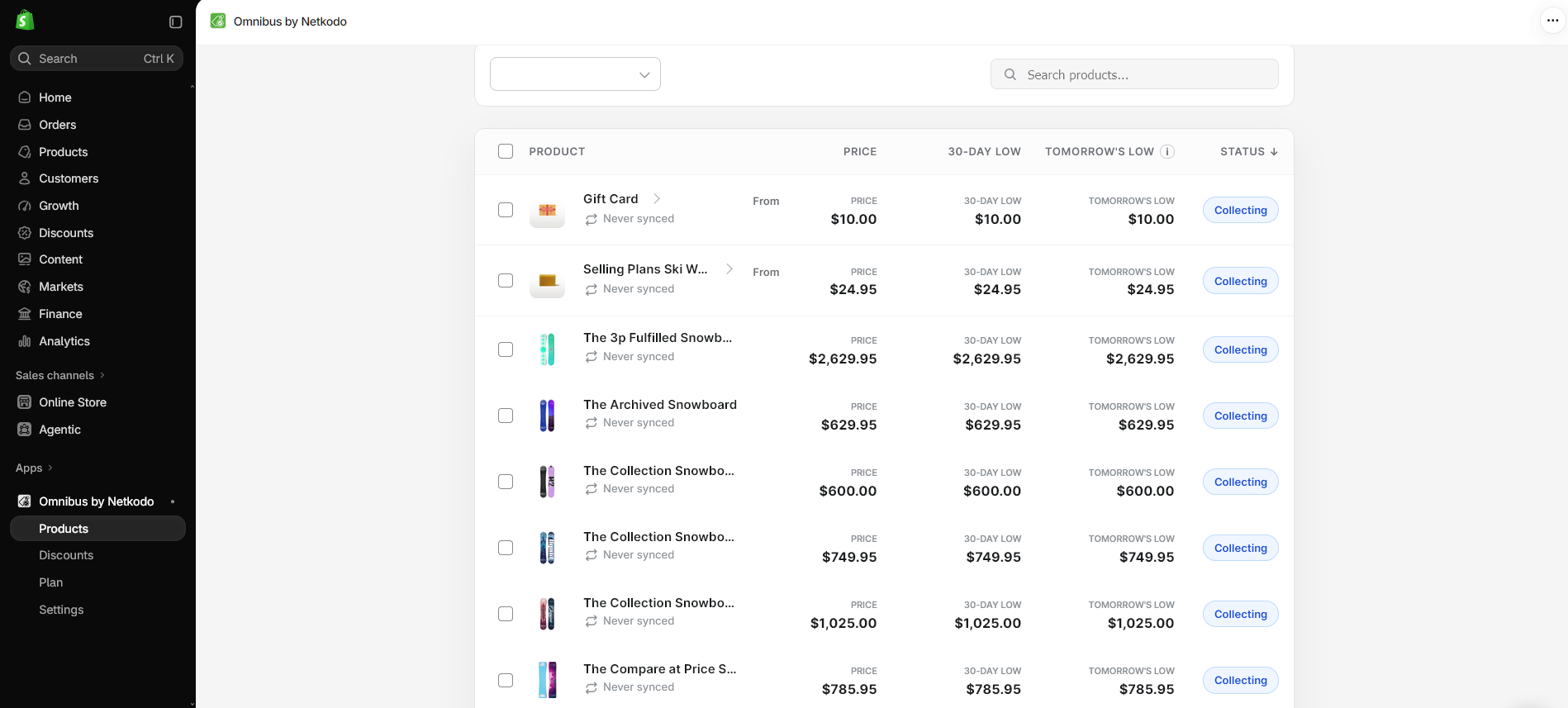Viewport: 1568px width, 708px height.
Task: Click the Markets globe icon
Action: click(25, 287)
